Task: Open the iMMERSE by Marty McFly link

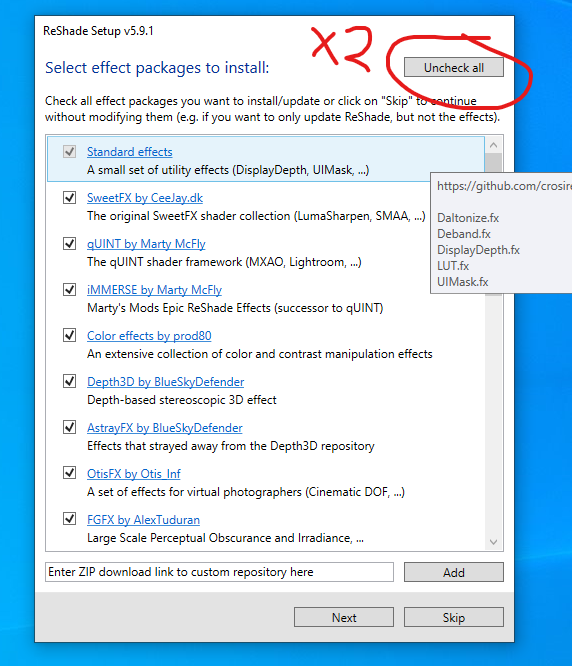Action: (x=154, y=290)
